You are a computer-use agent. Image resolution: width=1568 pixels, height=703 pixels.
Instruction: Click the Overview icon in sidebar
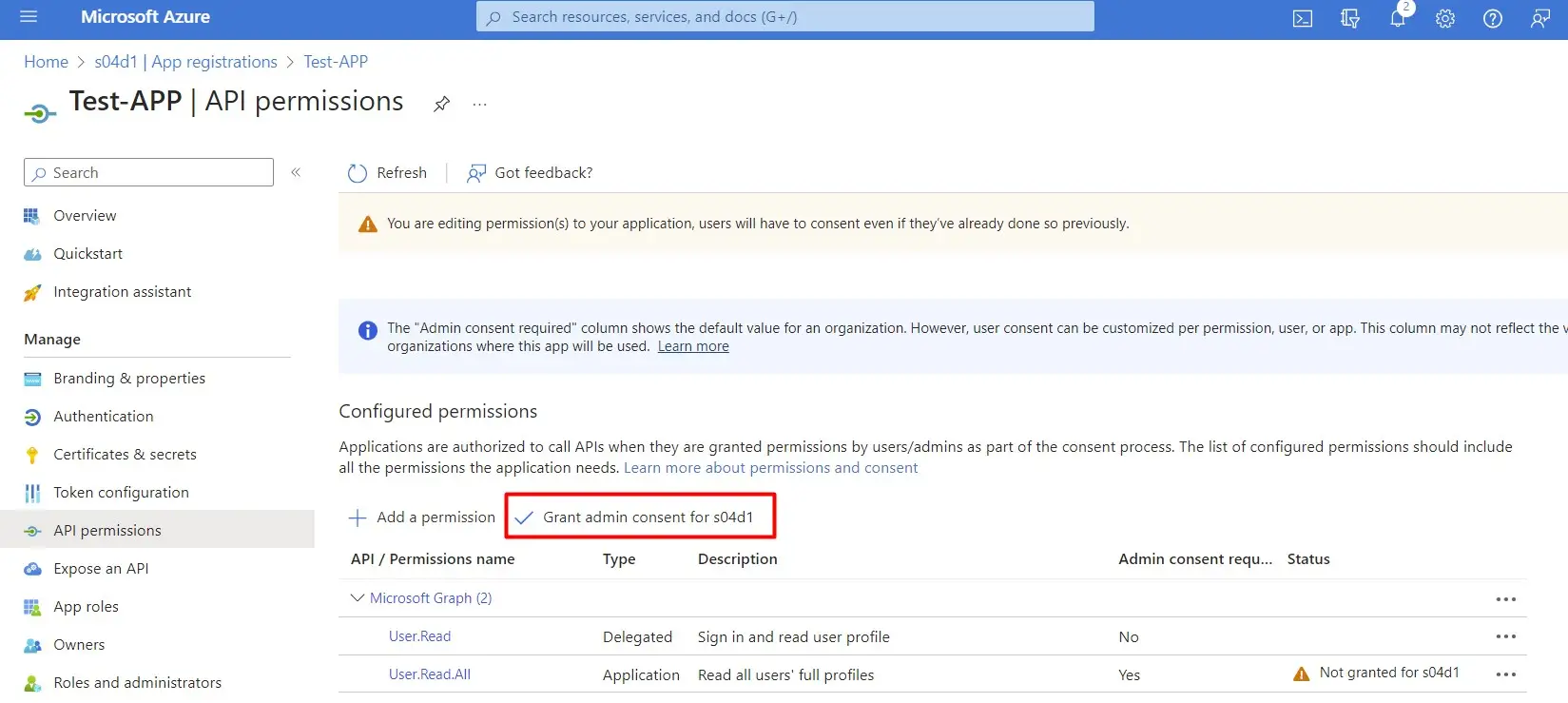pos(32,216)
